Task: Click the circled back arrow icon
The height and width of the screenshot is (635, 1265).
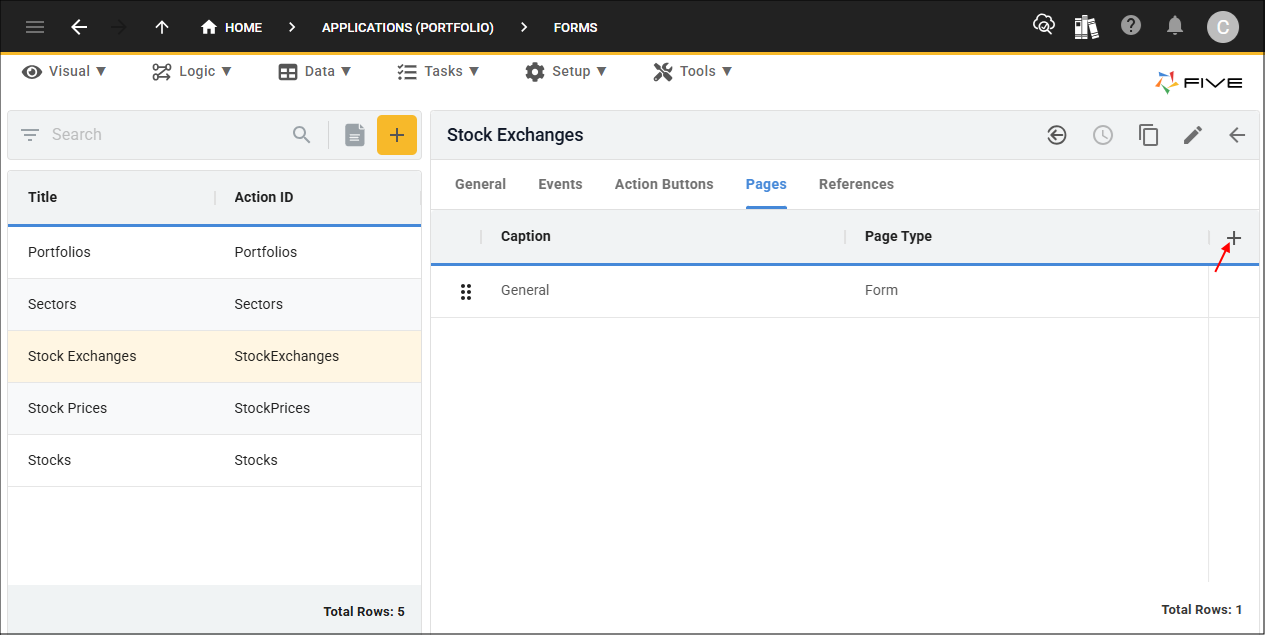Action: coord(1057,135)
